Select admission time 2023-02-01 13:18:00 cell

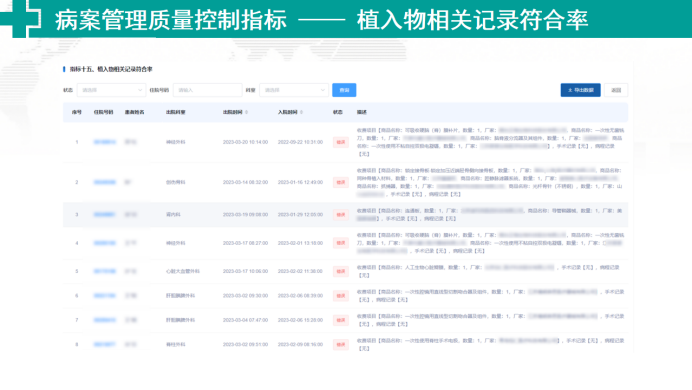300,243
